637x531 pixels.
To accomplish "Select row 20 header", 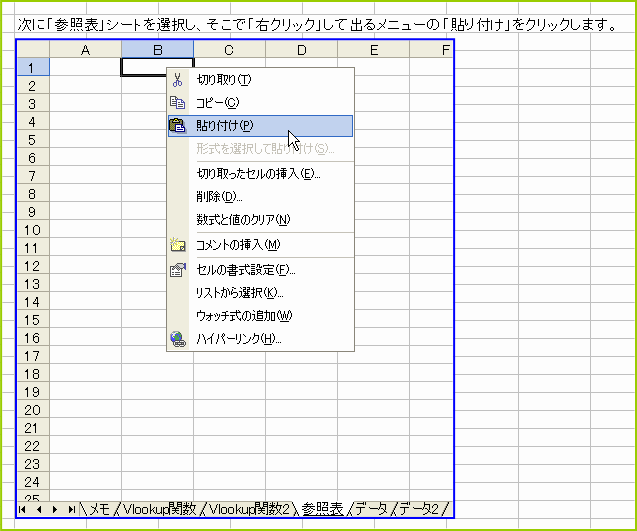I will 33,410.
